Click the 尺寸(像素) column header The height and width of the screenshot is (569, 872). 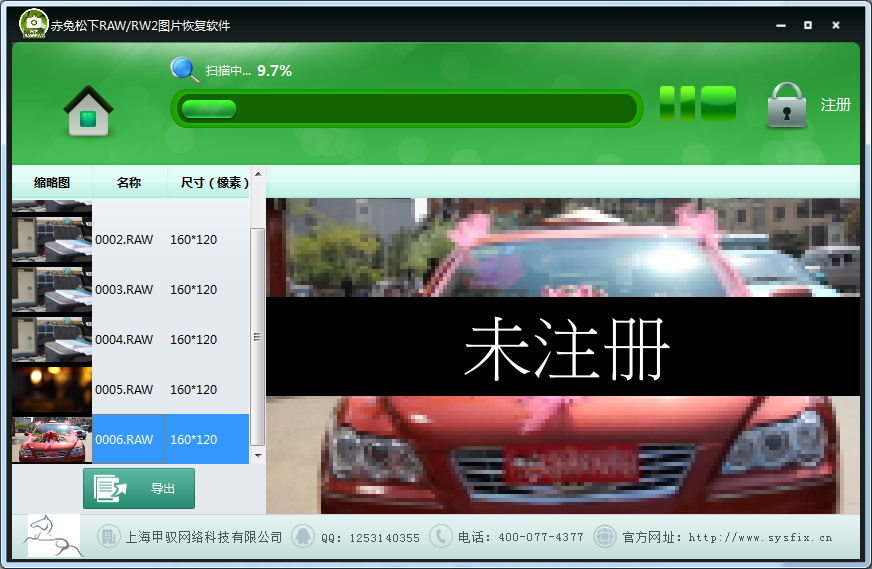214,182
